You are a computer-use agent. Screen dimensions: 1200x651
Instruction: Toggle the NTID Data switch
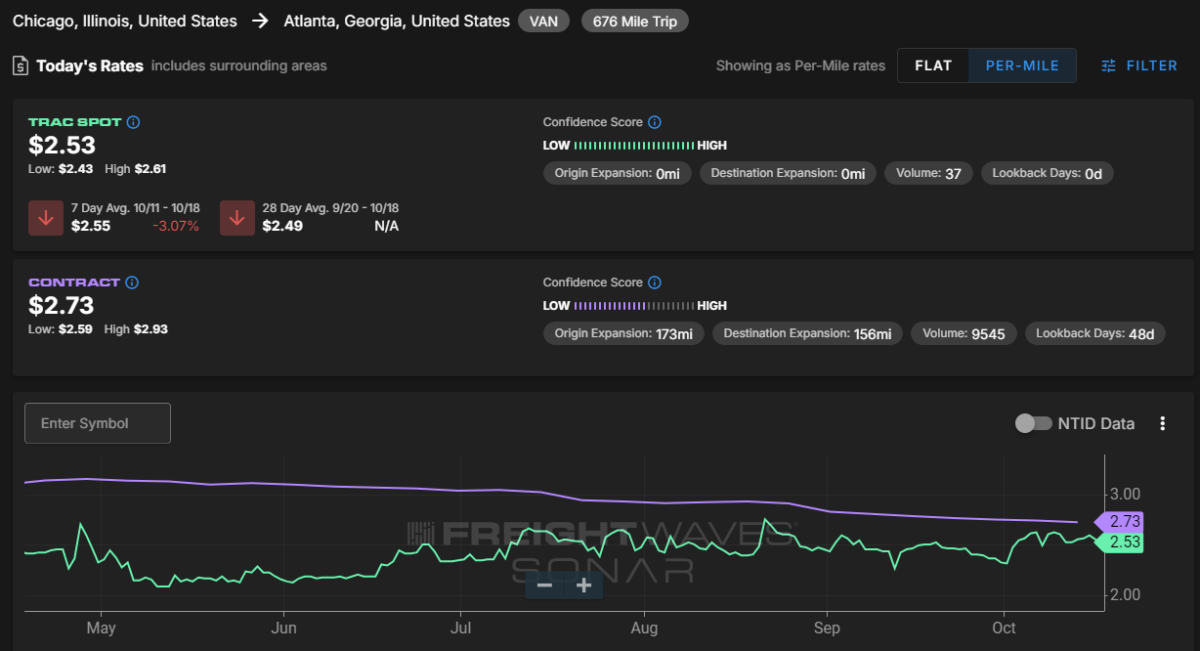coord(1031,423)
